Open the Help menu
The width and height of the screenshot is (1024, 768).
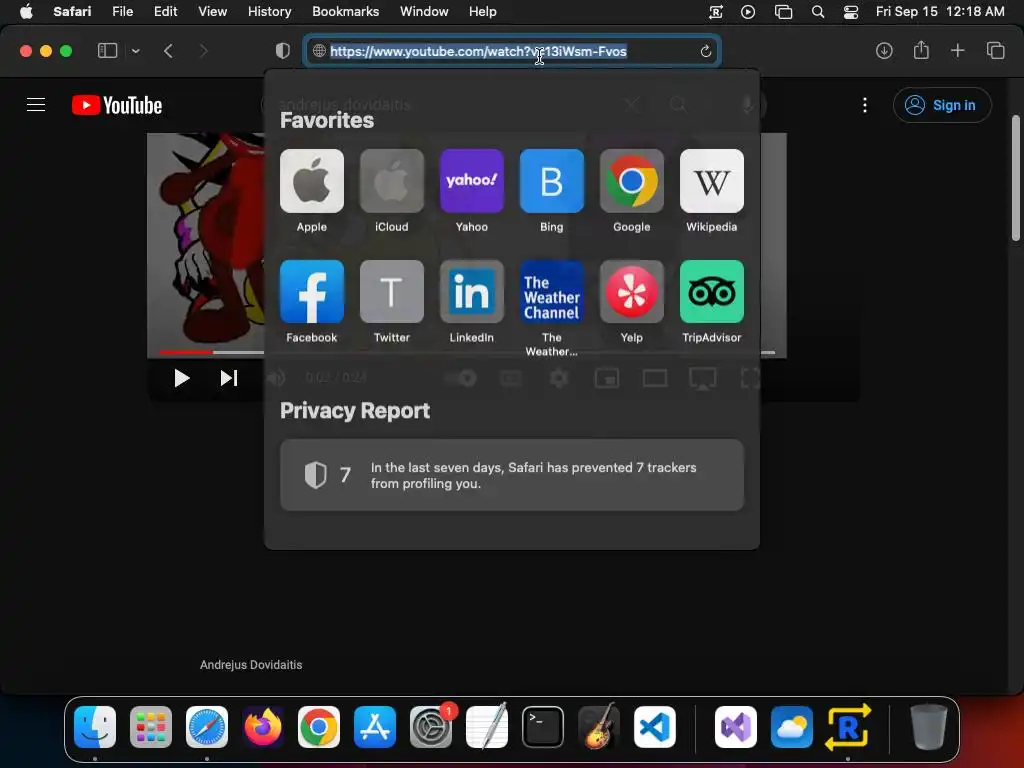(483, 12)
